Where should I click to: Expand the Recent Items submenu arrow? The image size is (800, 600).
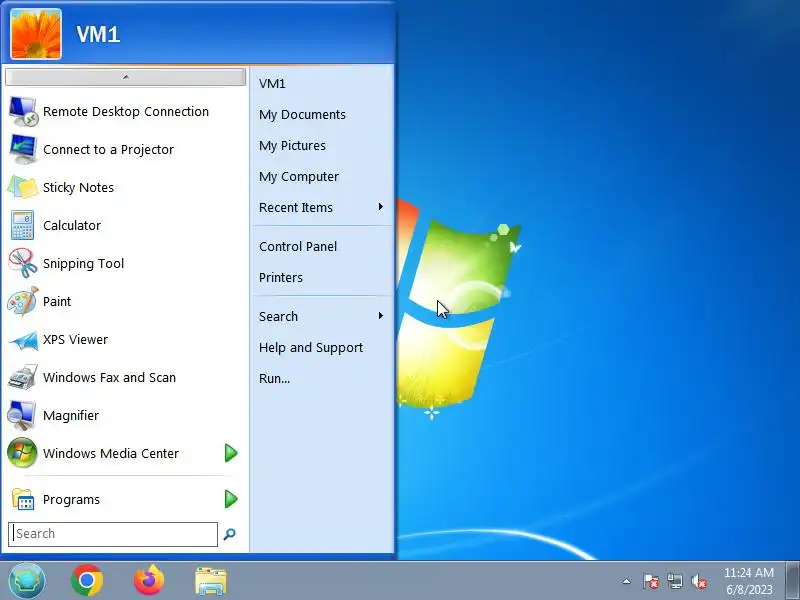[381, 207]
